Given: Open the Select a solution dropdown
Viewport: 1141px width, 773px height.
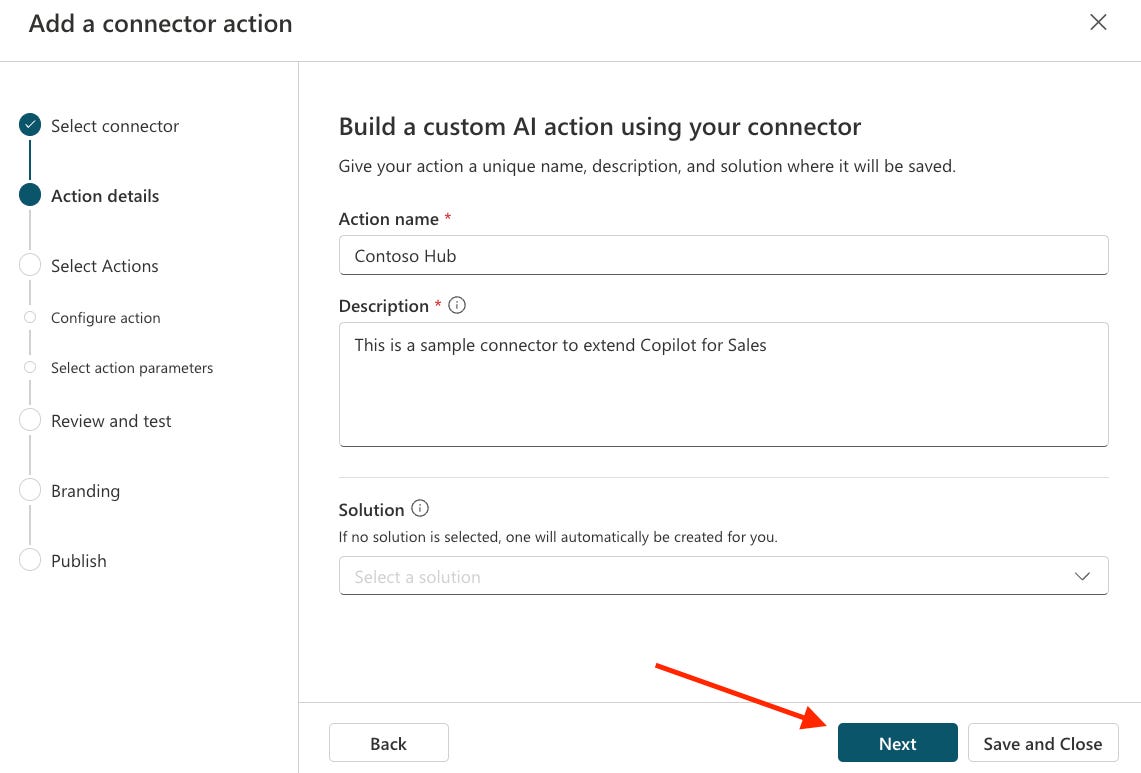Looking at the screenshot, I should coord(723,576).
